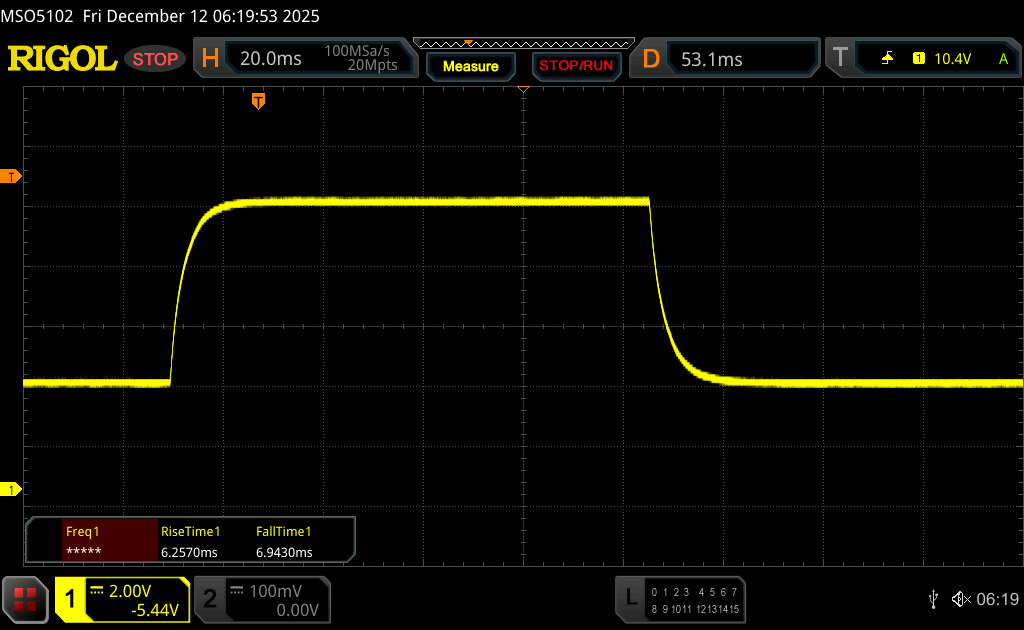Image resolution: width=1024 pixels, height=630 pixels.
Task: Select the channel 1 ground marker
Action: (12, 489)
